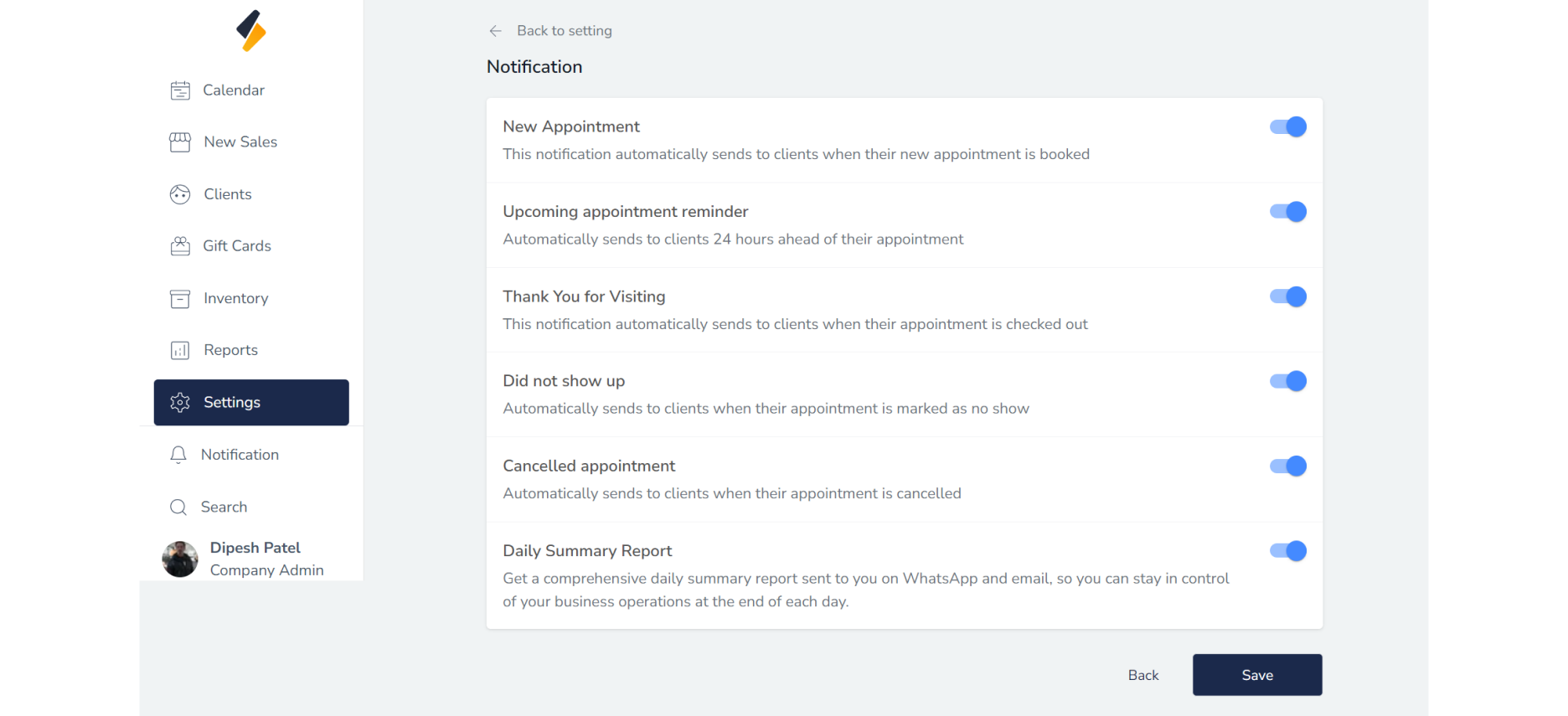Disable Cancelled appointment notification toggle
Image resolution: width=1568 pixels, height=716 pixels.
coord(1288,466)
